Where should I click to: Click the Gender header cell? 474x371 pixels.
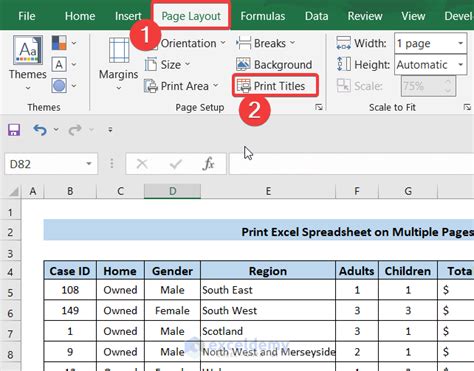172,271
